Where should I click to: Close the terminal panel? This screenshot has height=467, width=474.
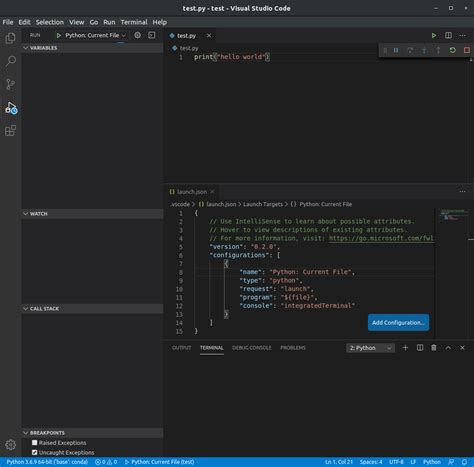point(462,348)
